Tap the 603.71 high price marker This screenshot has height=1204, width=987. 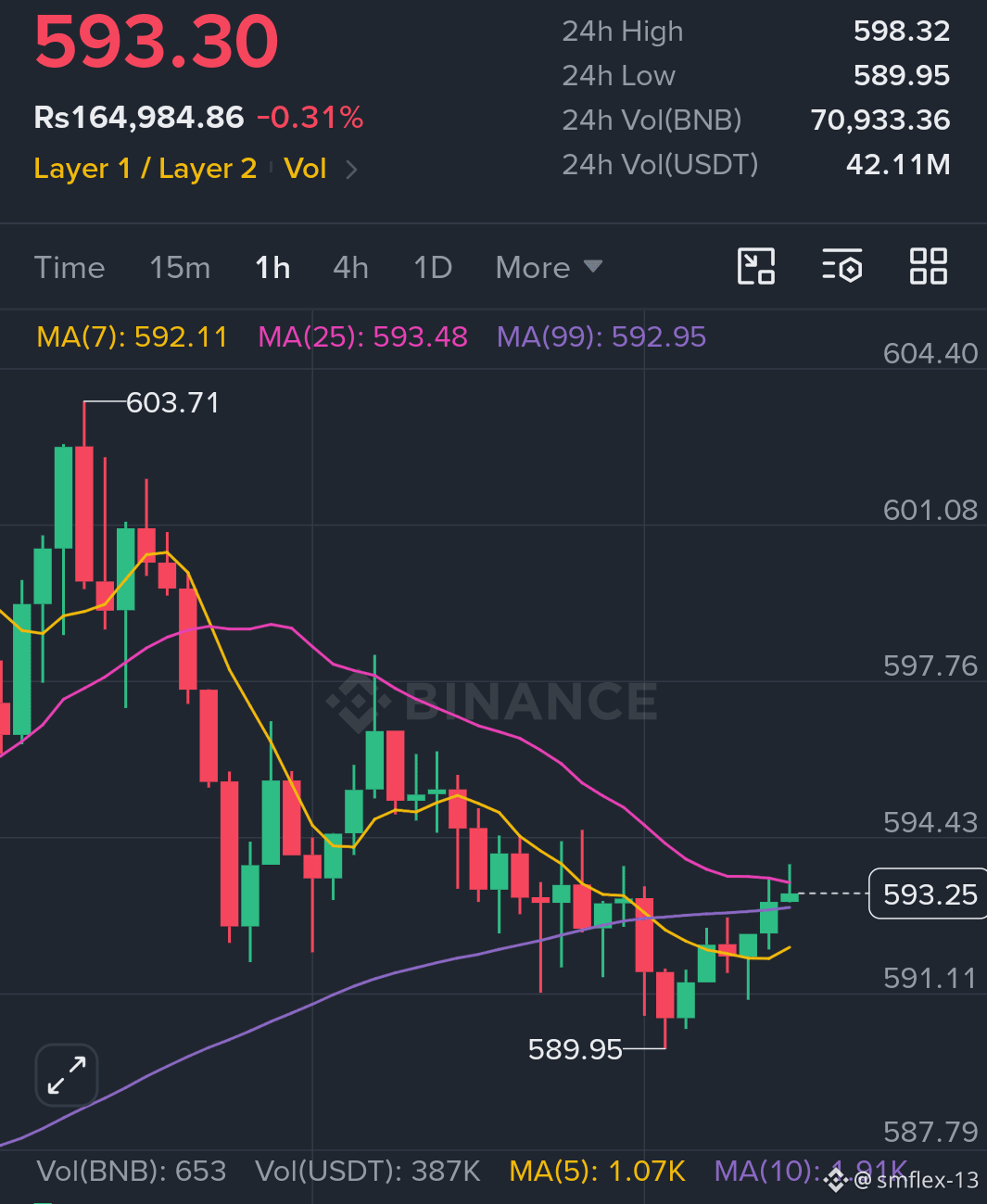[173, 403]
